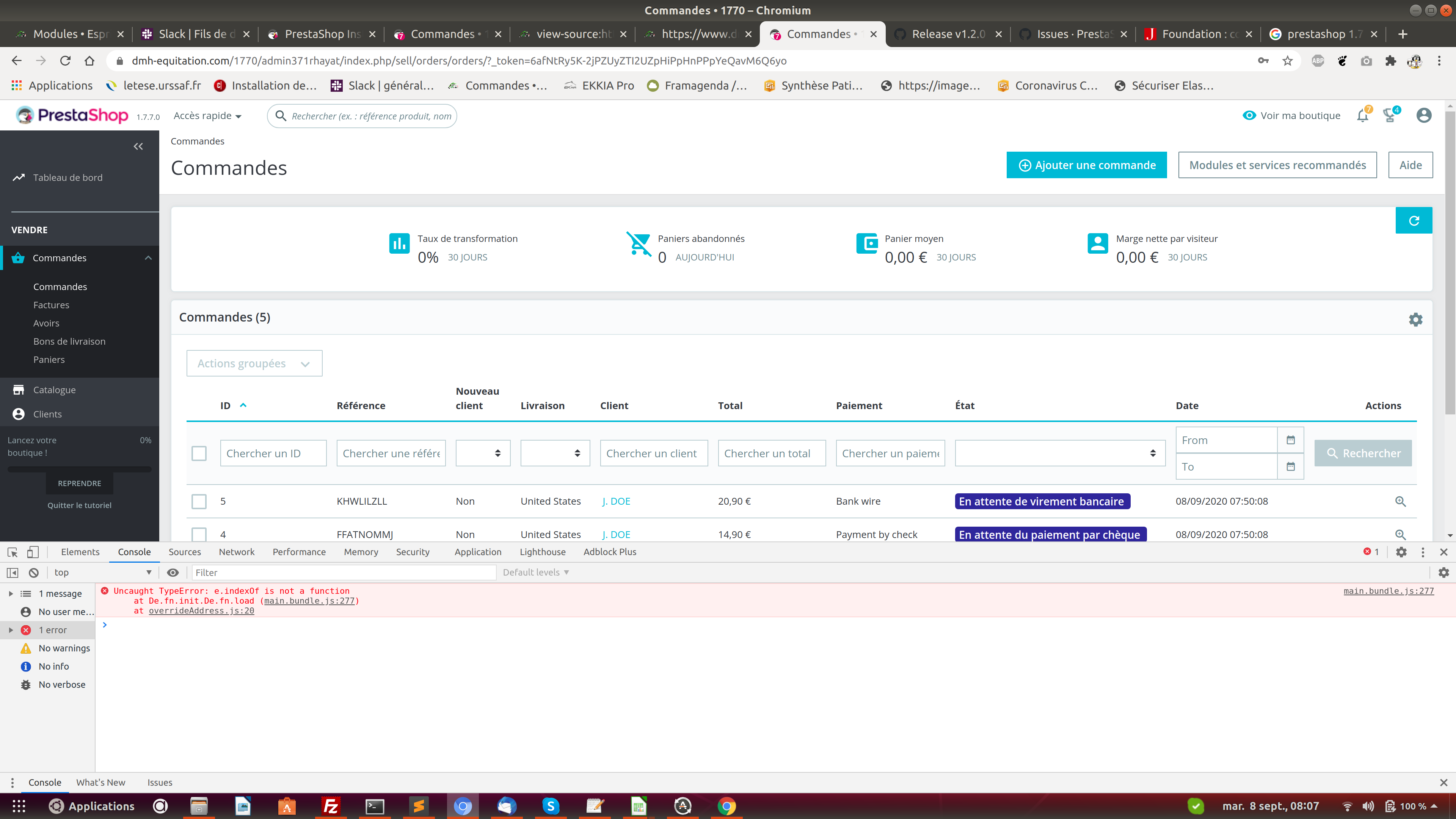1456x819 pixels.
Task: Toggle the device emulation toolbar in DevTools
Action: pos(32,552)
